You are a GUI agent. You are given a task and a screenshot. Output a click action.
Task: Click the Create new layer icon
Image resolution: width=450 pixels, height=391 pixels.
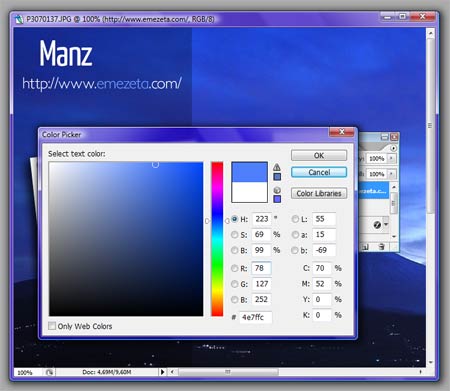[x=365, y=247]
